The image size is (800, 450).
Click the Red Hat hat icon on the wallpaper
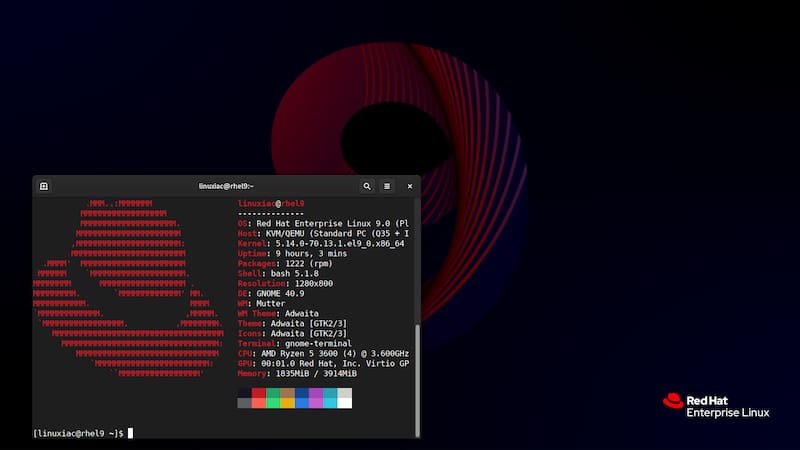(673, 401)
